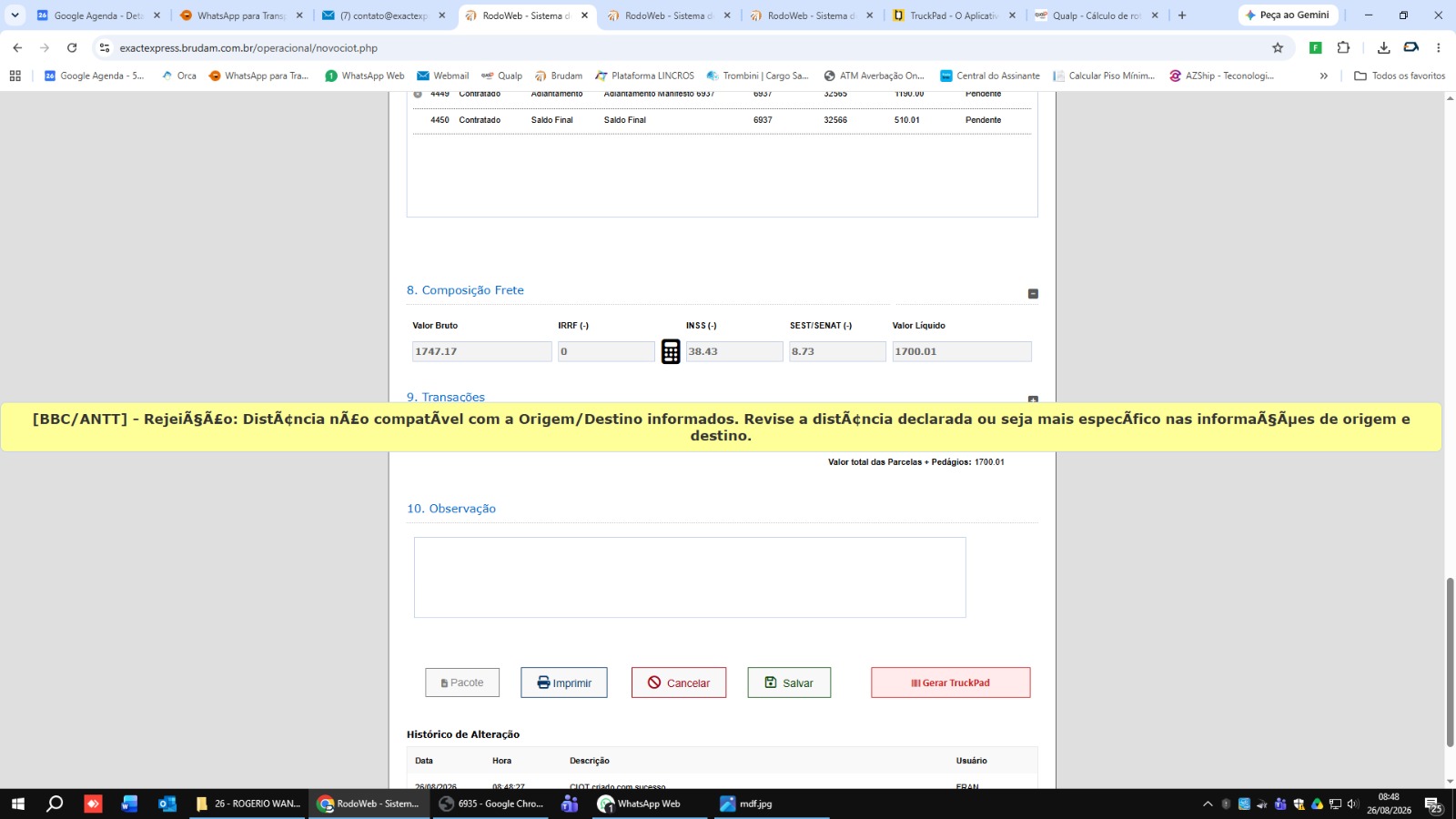Click Gerar TruckPad button

coord(950,682)
